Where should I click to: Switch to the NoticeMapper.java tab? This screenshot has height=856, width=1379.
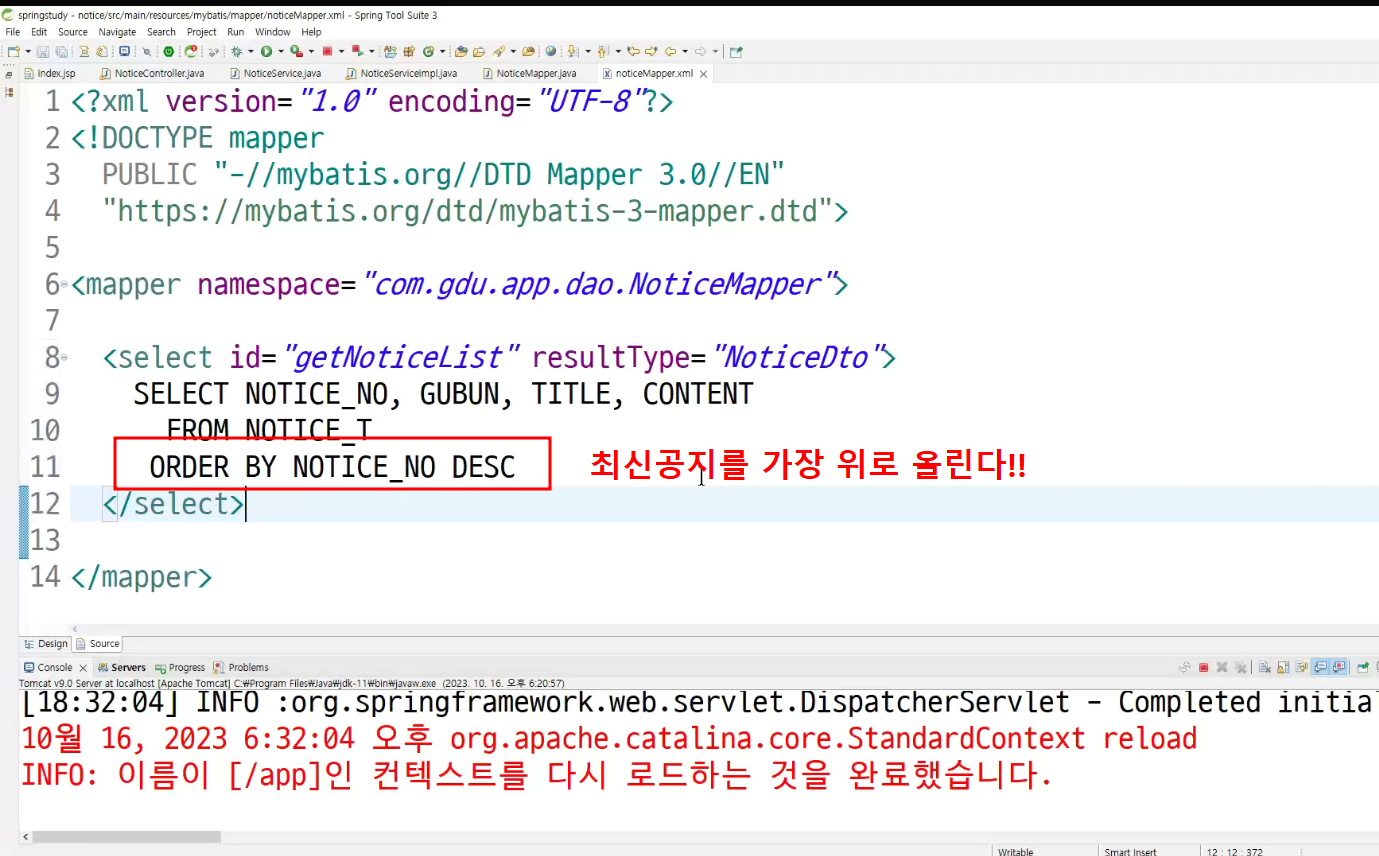[529, 74]
